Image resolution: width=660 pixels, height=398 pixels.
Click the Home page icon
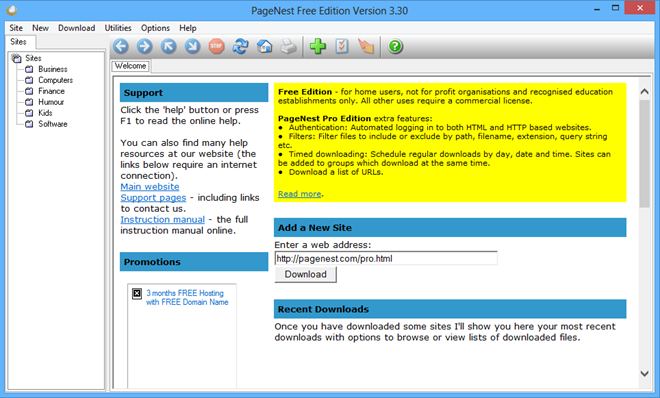pos(265,46)
